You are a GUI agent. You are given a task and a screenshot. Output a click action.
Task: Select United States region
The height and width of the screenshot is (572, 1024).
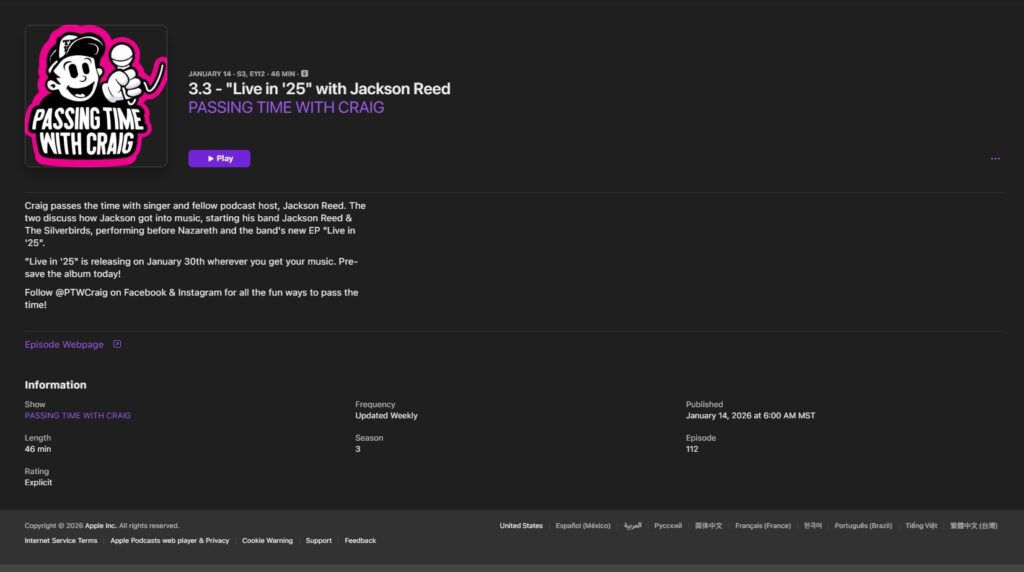(x=521, y=525)
